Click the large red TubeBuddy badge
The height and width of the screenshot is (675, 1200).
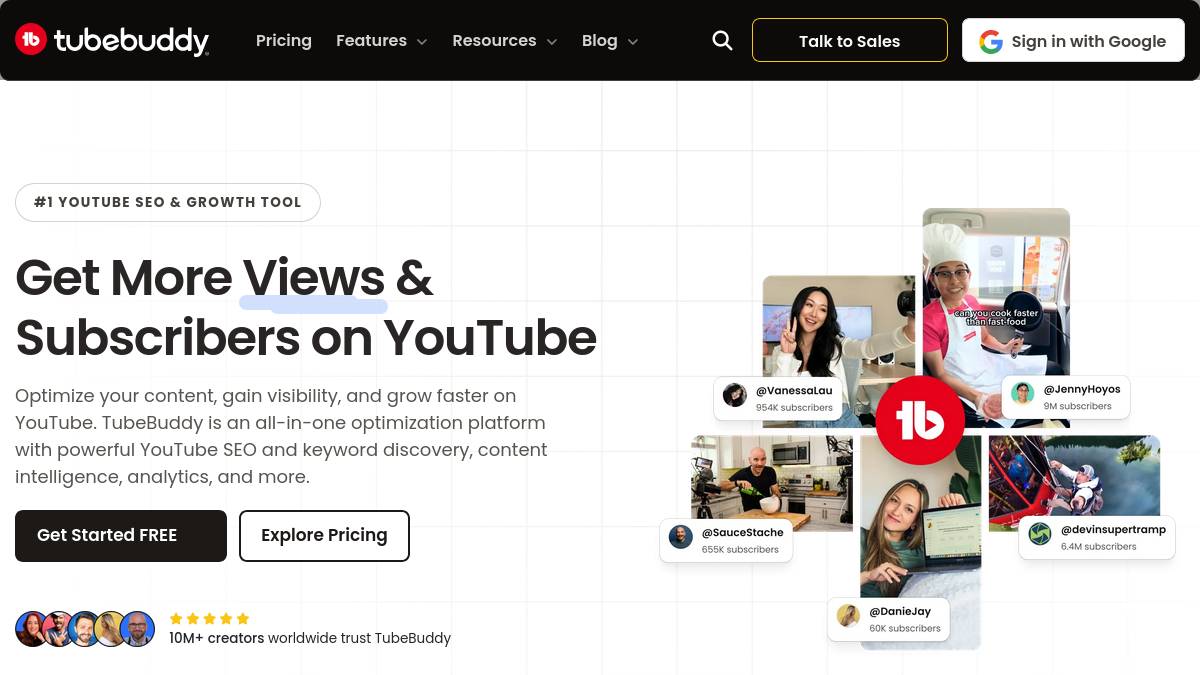pos(920,421)
